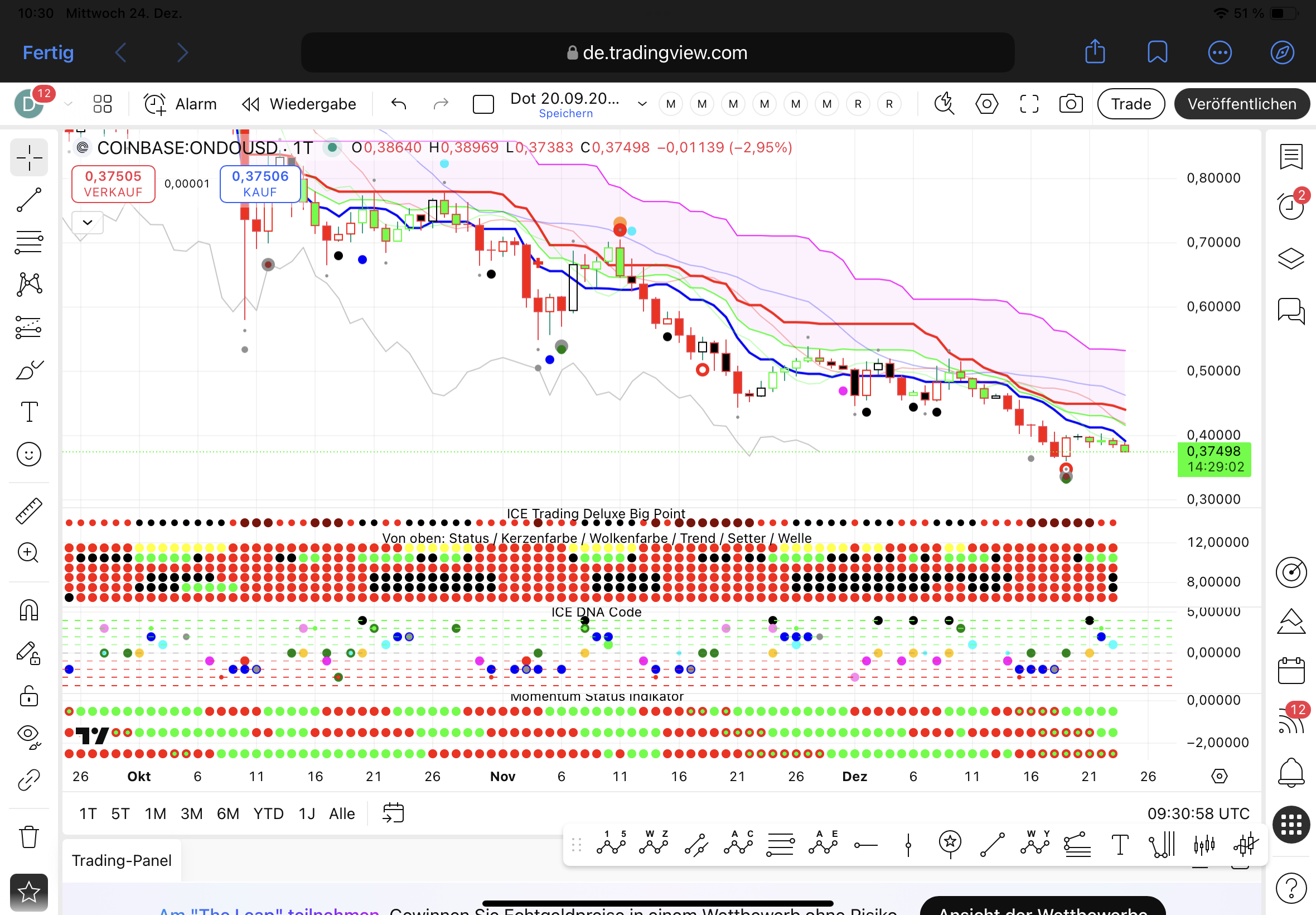1316x915 pixels.
Task: Collapse indicator legend with chevron
Action: pos(87,223)
